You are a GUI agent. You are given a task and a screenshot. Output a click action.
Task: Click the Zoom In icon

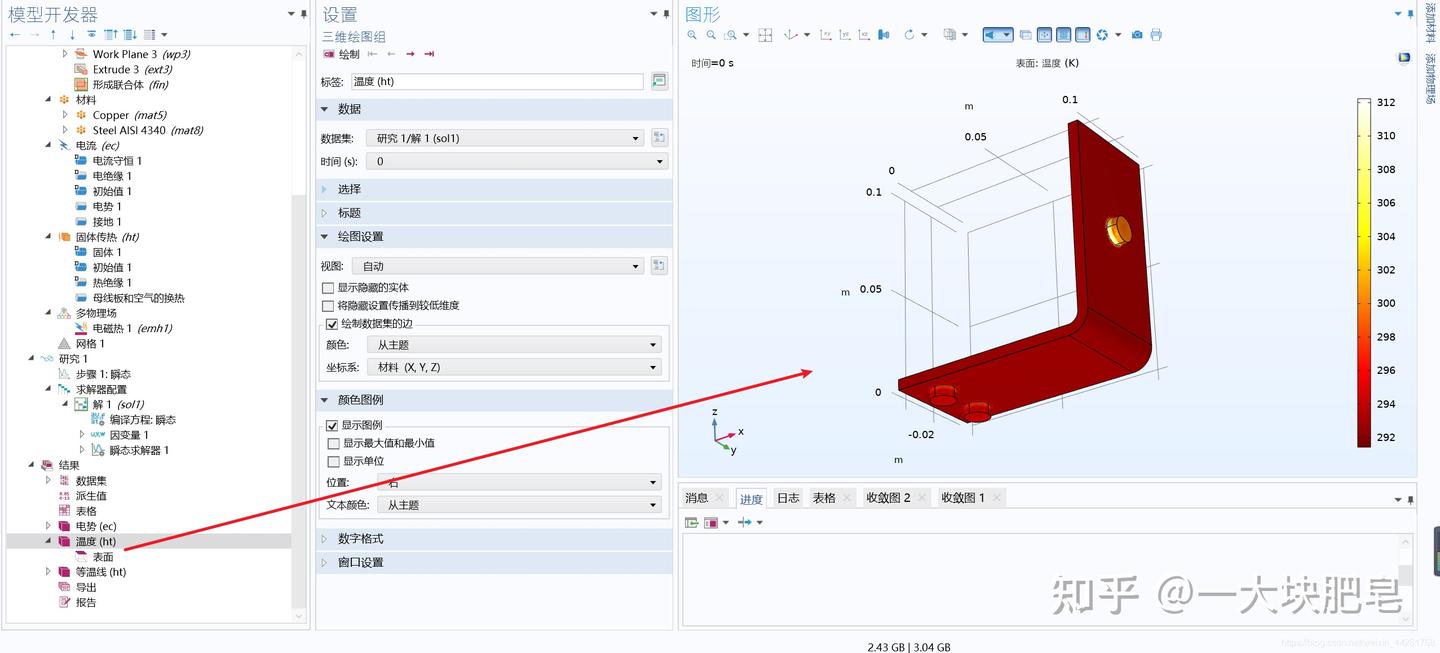(692, 35)
